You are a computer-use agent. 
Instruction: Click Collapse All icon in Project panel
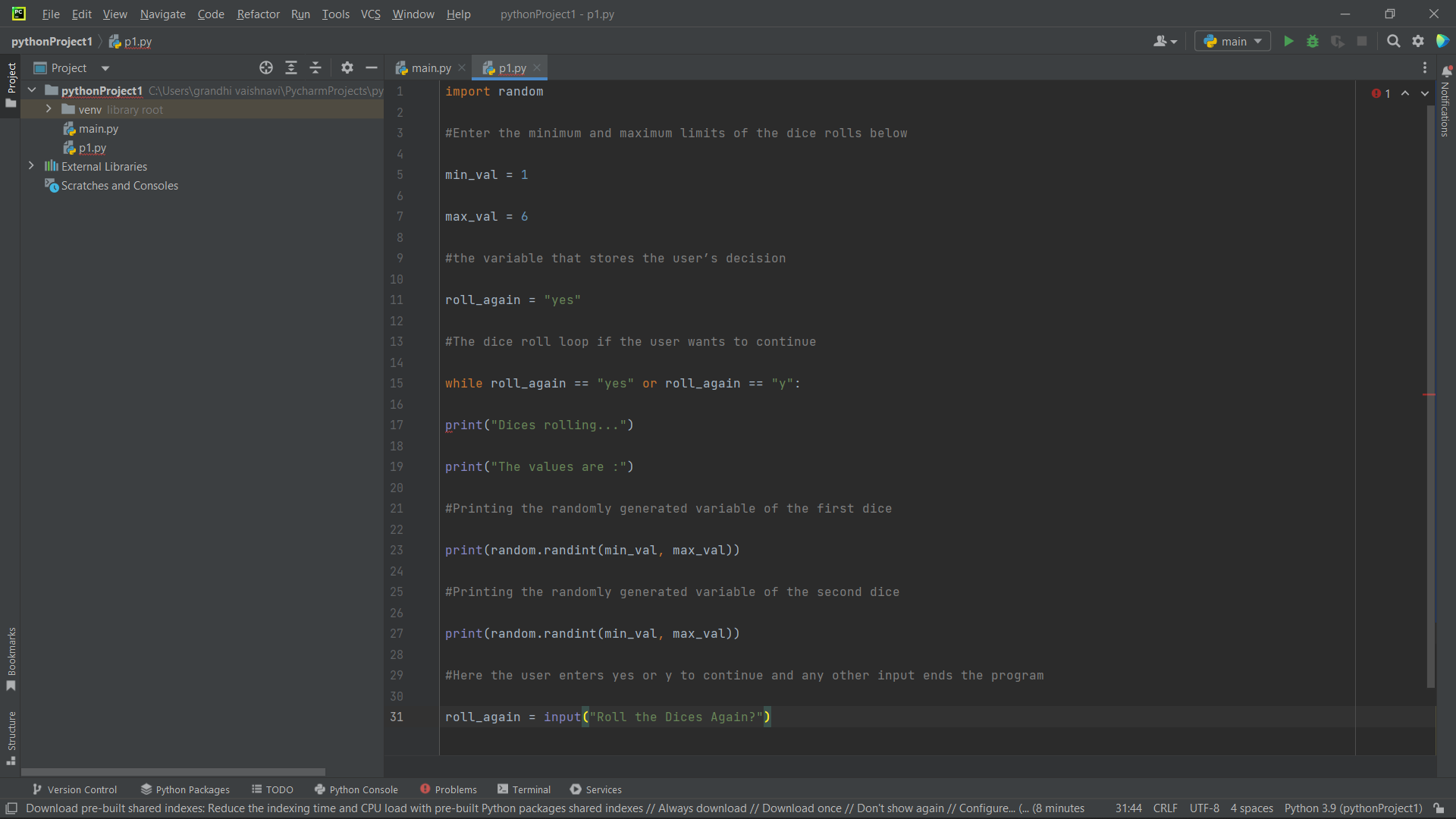coord(315,68)
